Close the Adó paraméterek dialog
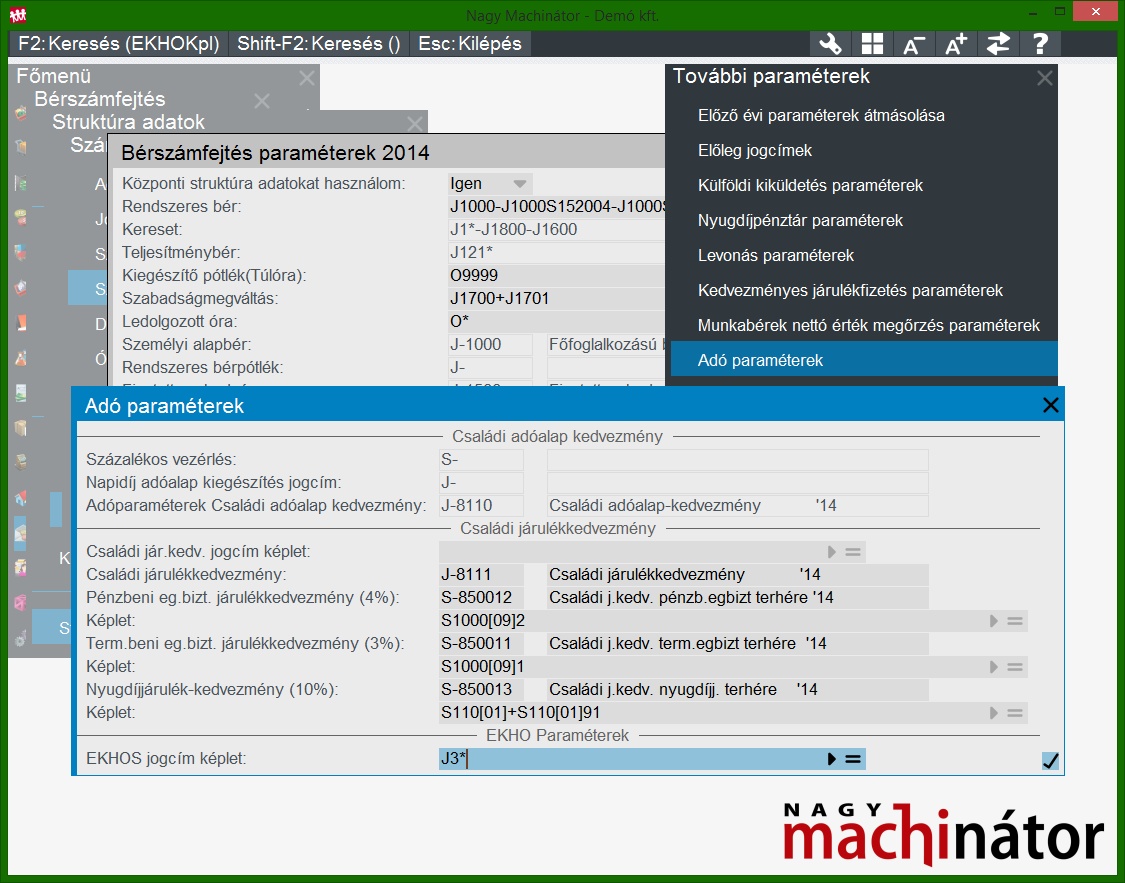This screenshot has height=883, width=1125. click(x=1050, y=405)
